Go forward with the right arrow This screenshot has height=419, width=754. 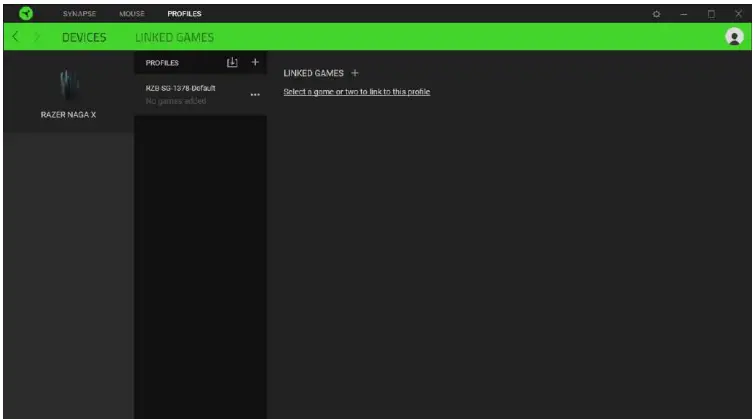(37, 37)
